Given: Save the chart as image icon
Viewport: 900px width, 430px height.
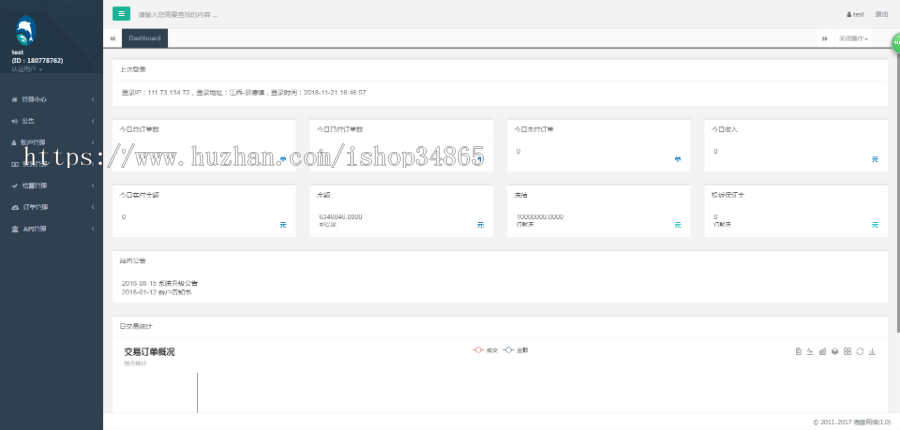Looking at the screenshot, I should [872, 351].
